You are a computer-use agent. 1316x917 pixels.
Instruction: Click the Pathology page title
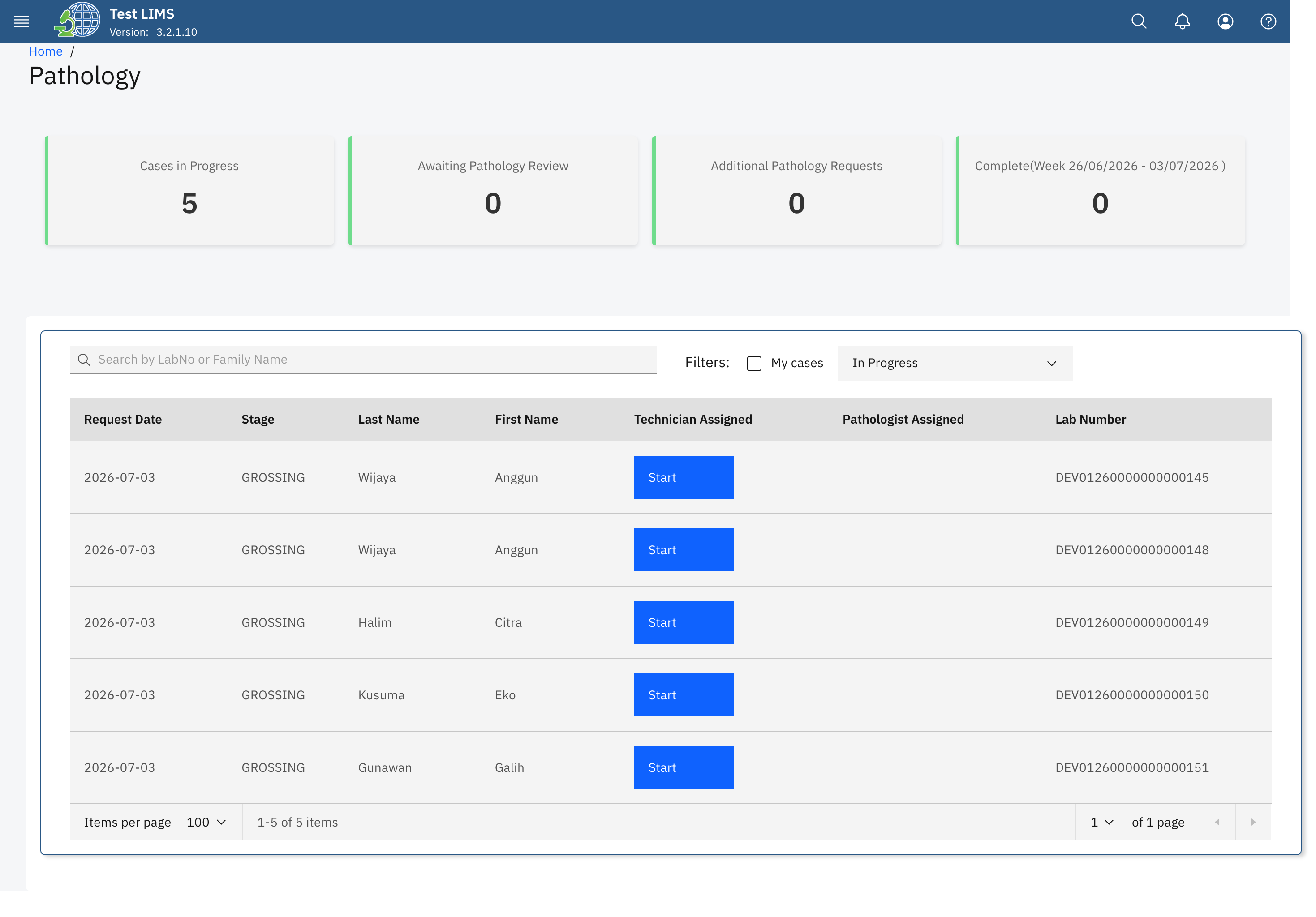[85, 76]
